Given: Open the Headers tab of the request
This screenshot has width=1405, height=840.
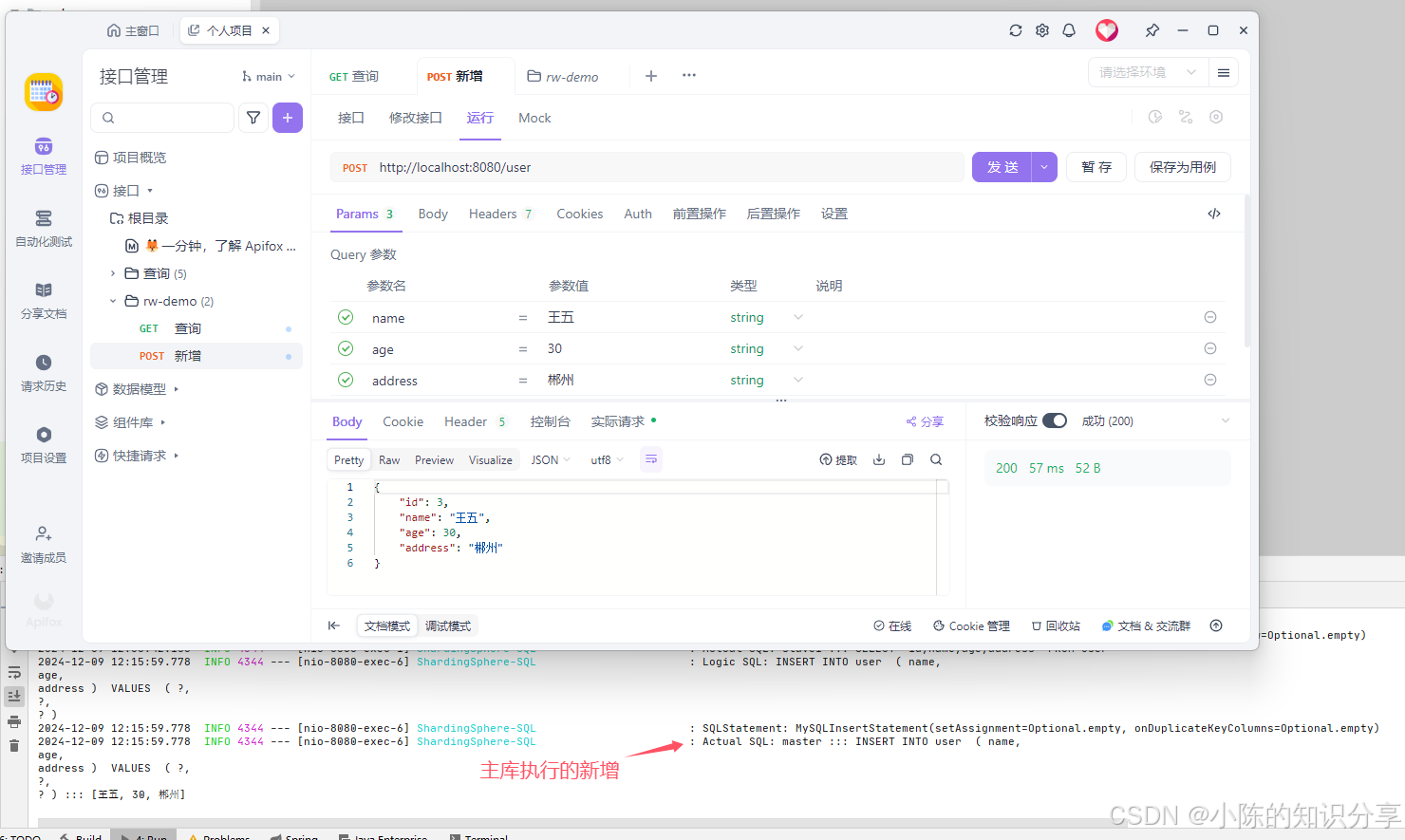Looking at the screenshot, I should pyautogui.click(x=493, y=214).
